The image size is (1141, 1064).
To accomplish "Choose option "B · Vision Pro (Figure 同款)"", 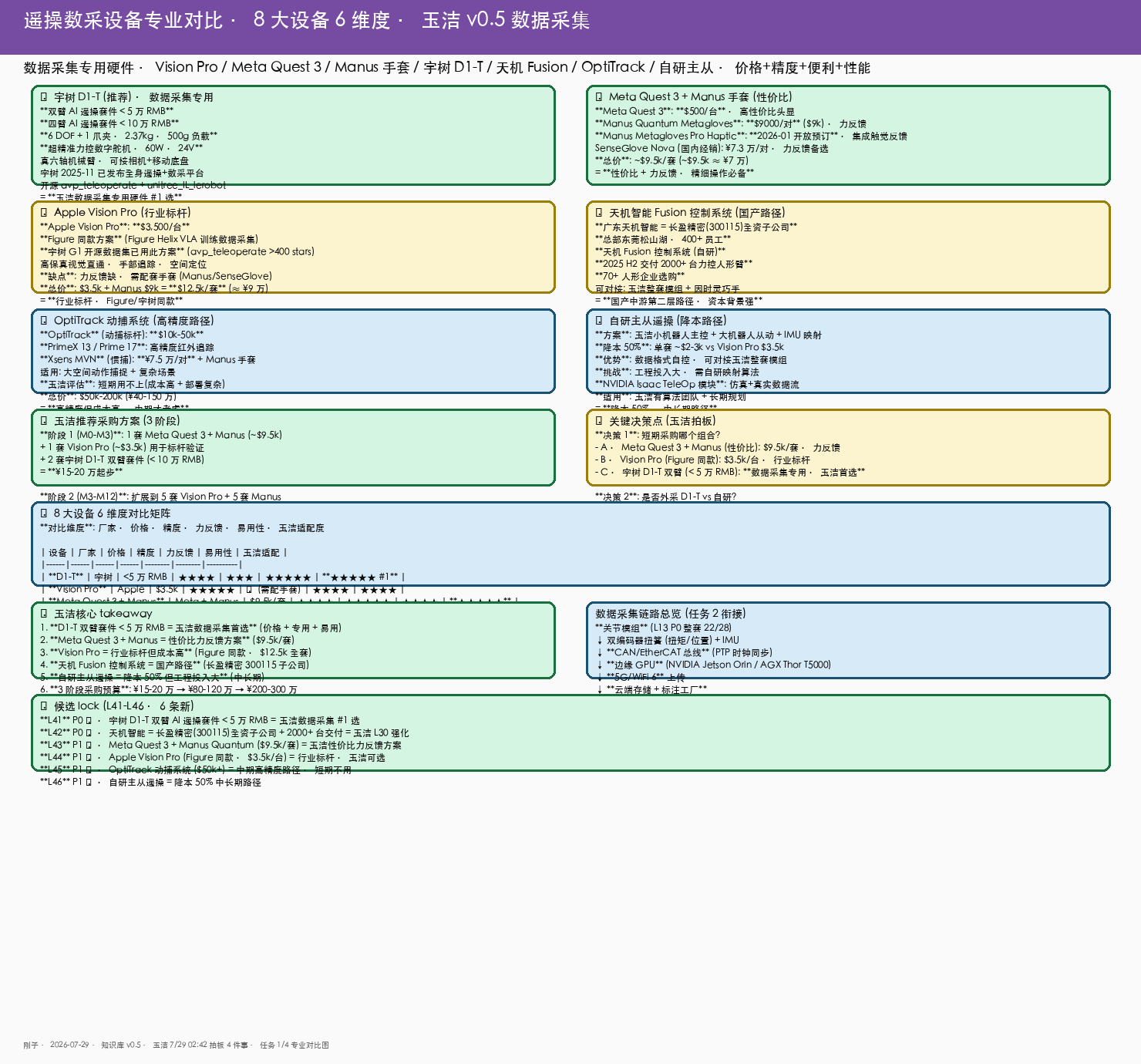I will coord(702,460).
